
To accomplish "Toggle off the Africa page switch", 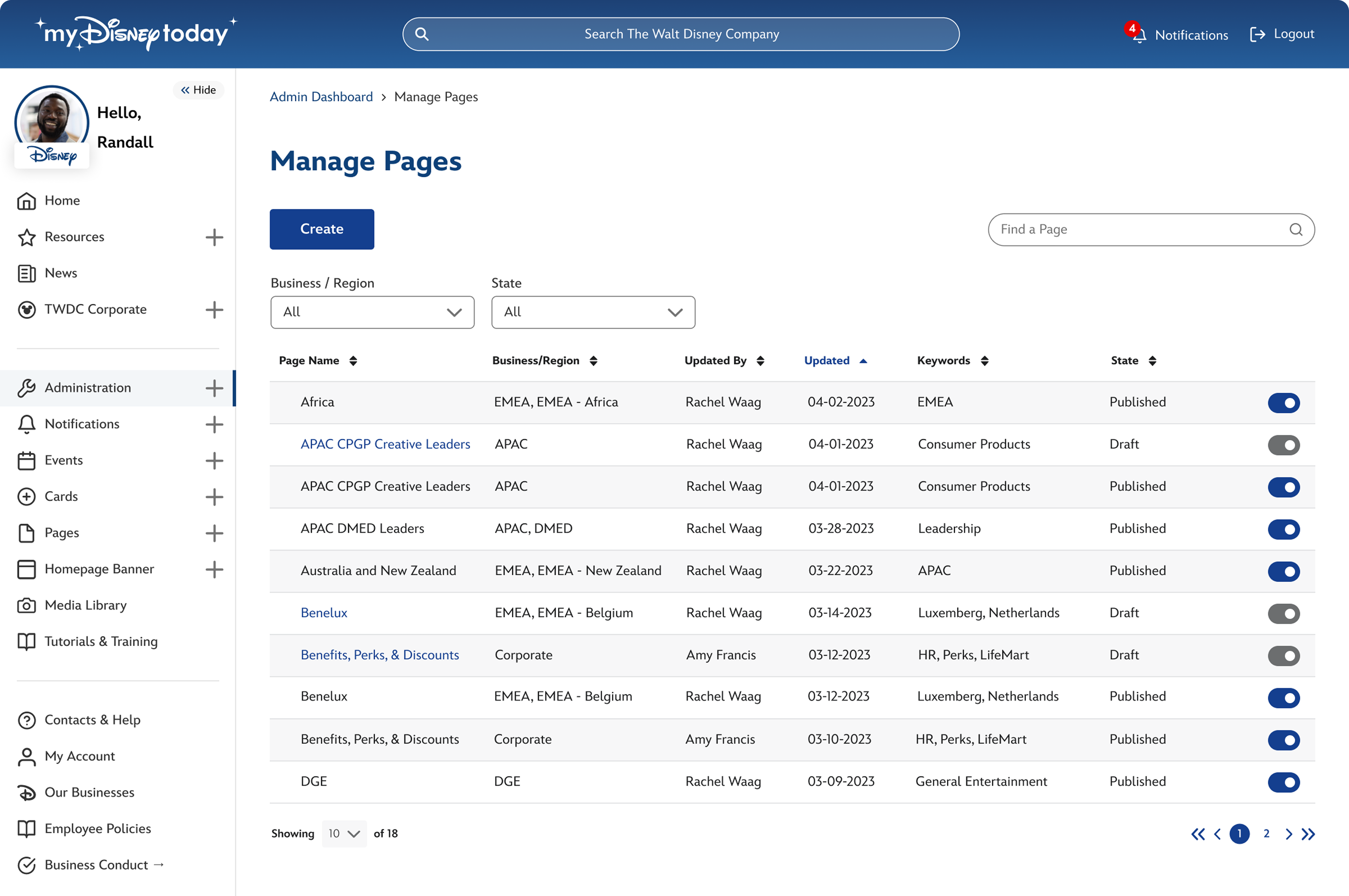I will pyautogui.click(x=1283, y=403).
